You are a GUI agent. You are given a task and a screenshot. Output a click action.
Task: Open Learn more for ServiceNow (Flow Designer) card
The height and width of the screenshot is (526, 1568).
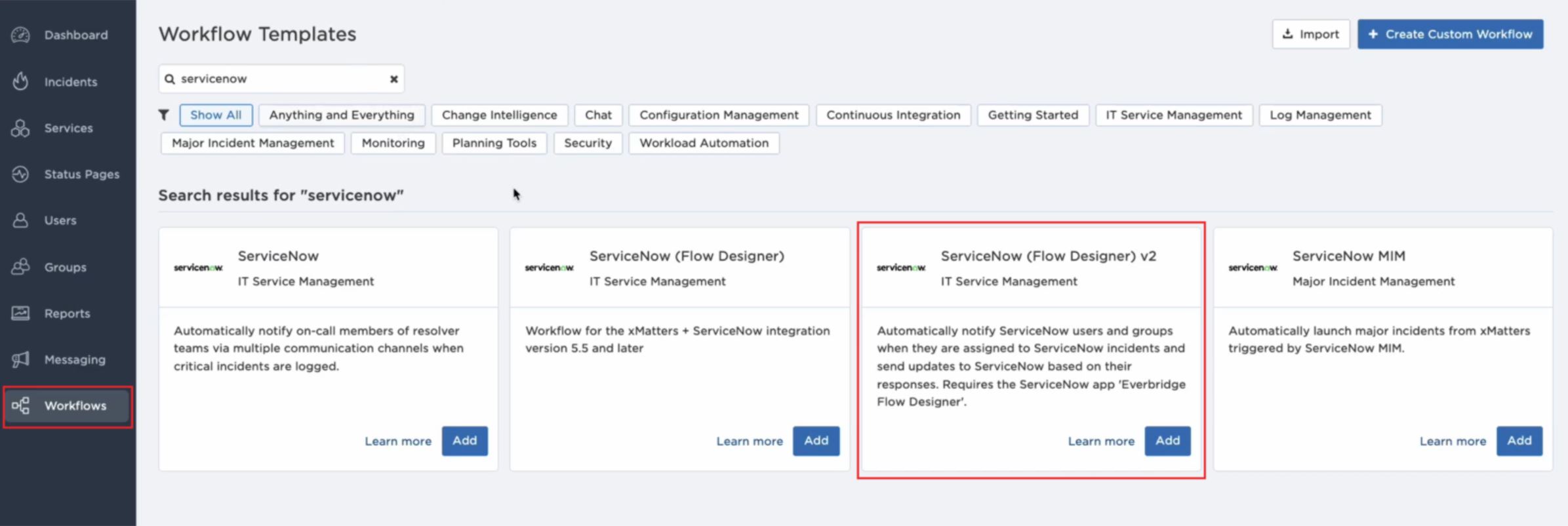click(750, 441)
